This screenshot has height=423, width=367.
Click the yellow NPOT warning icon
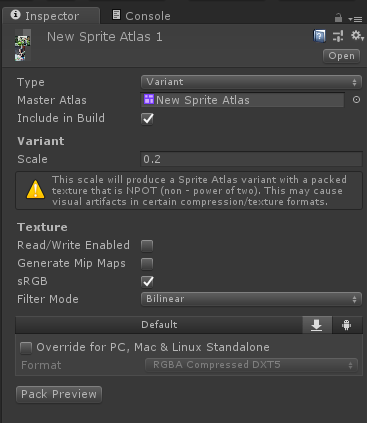pyautogui.click(x=35, y=189)
